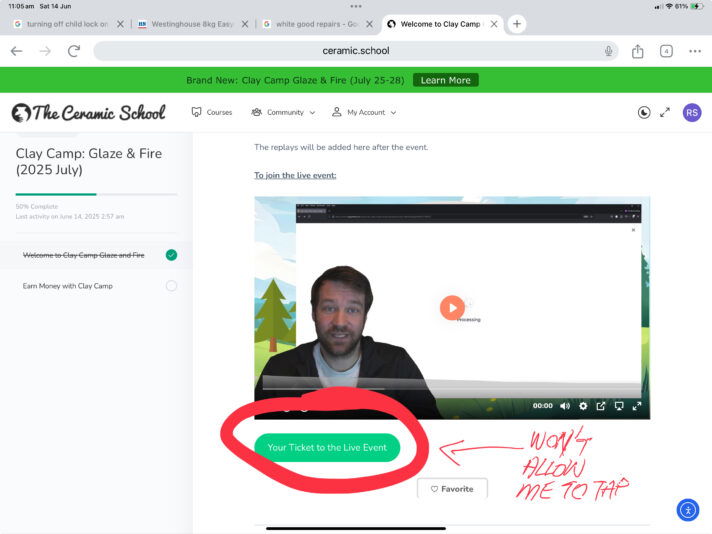Viewport: 712px width, 534px height.
Task: Tap the browser share icon
Action: [637, 51]
